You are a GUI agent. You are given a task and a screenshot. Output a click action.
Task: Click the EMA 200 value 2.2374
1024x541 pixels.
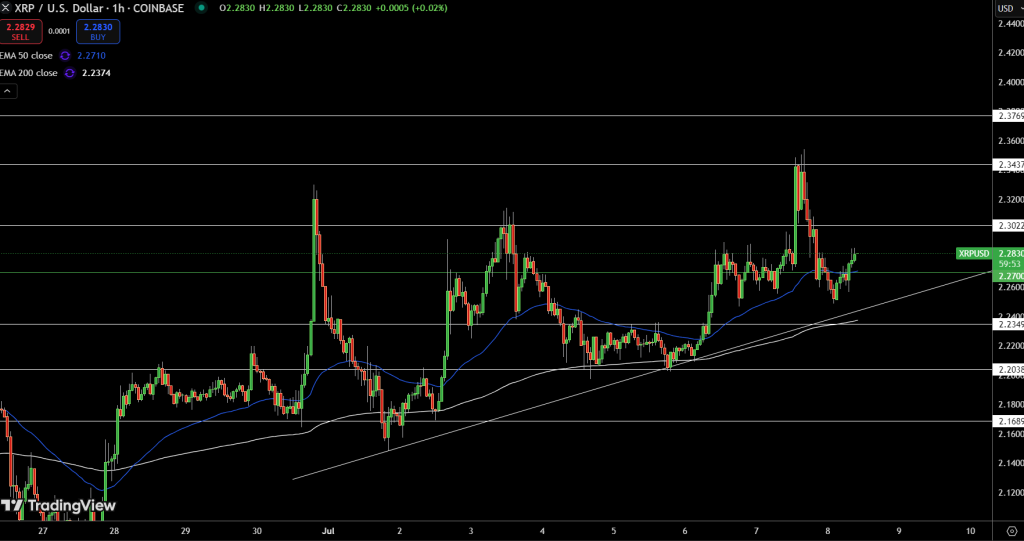coord(96,73)
